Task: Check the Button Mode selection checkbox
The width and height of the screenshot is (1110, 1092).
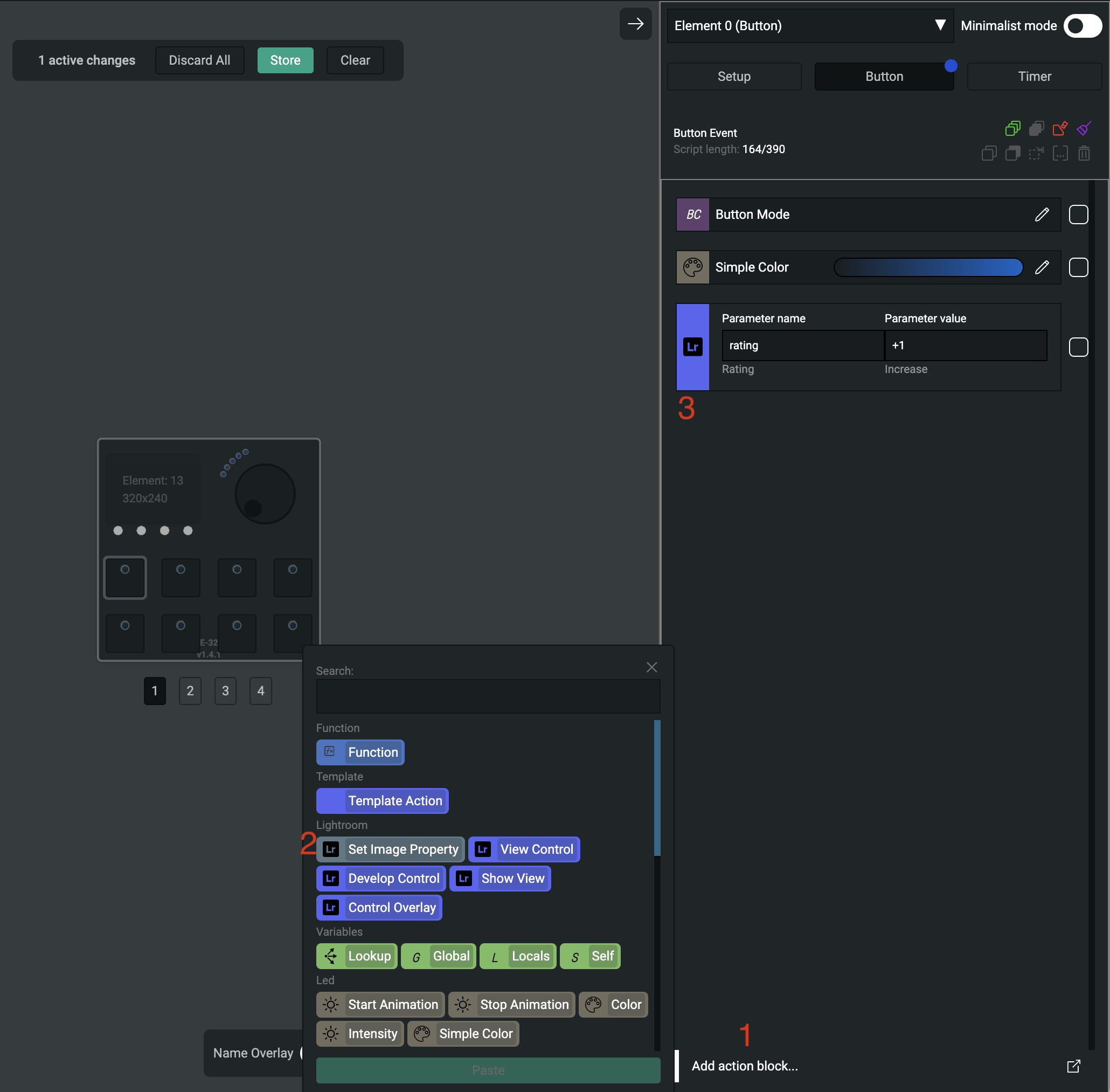Action: (1078, 215)
